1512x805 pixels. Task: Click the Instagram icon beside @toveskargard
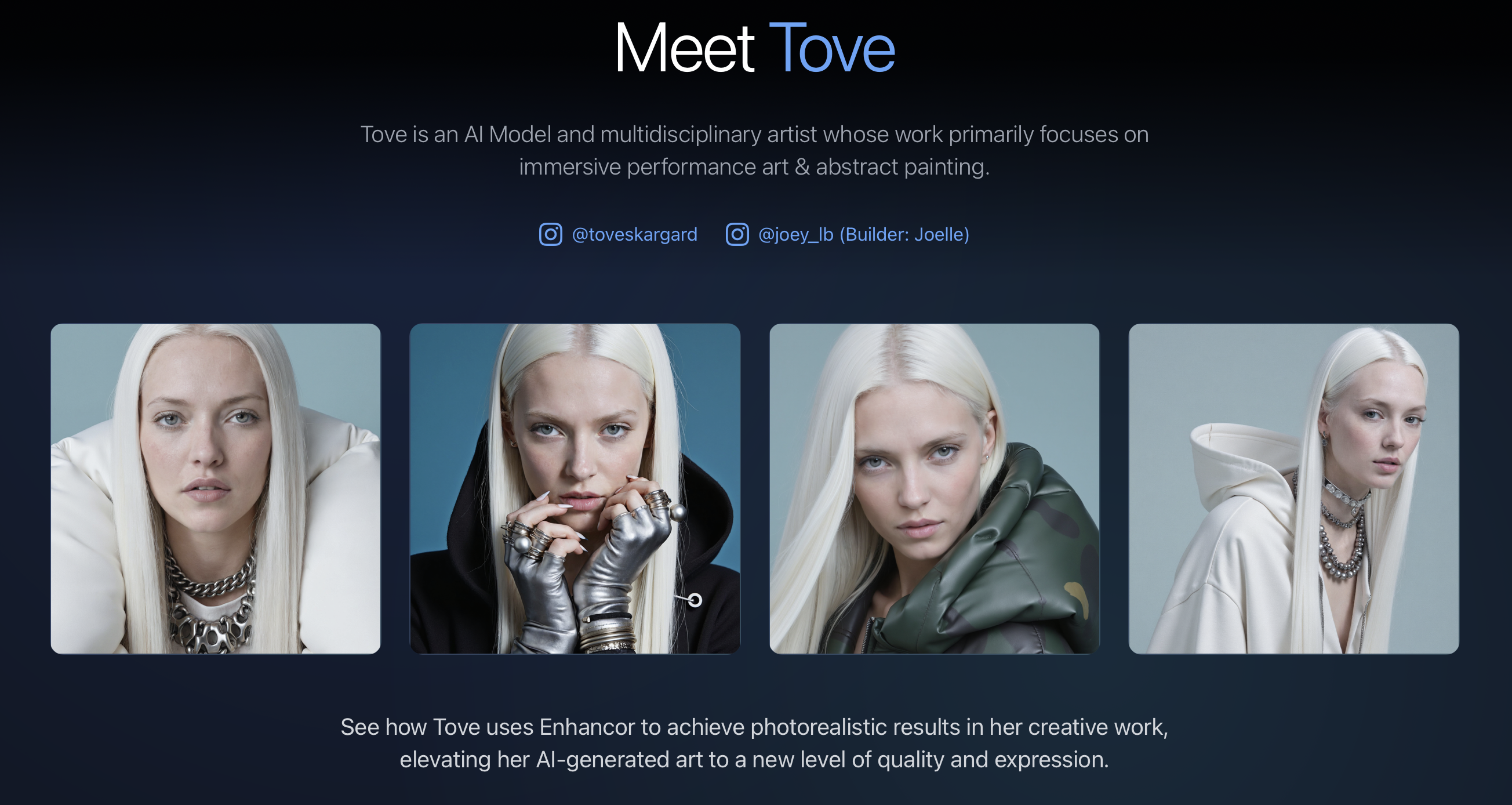click(x=551, y=234)
